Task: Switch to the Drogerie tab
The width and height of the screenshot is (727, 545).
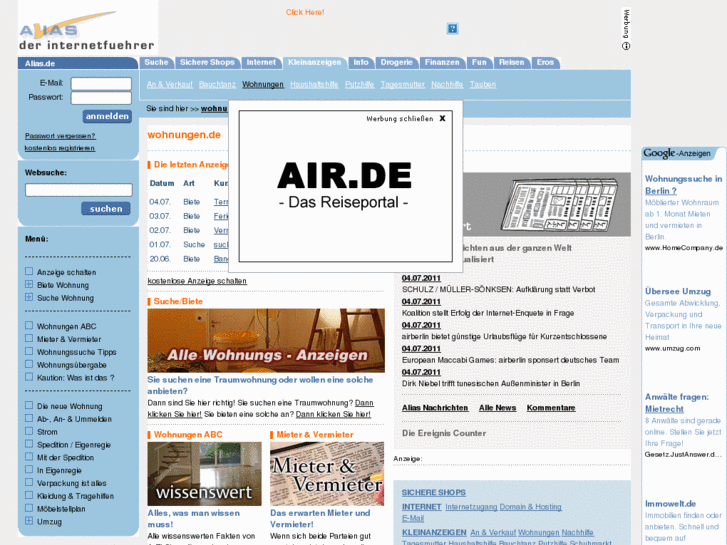Action: click(396, 63)
